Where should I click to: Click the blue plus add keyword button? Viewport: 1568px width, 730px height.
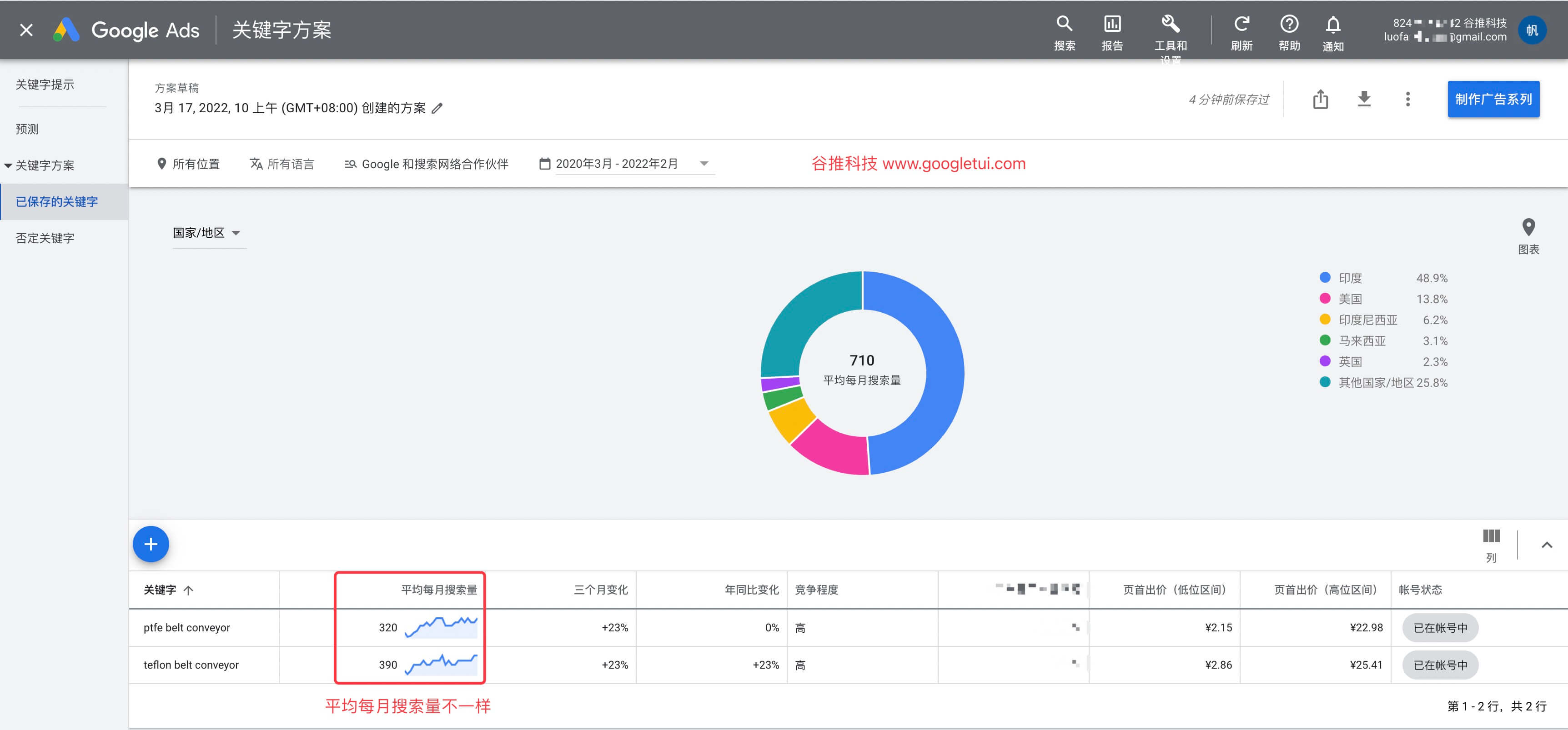click(x=151, y=544)
